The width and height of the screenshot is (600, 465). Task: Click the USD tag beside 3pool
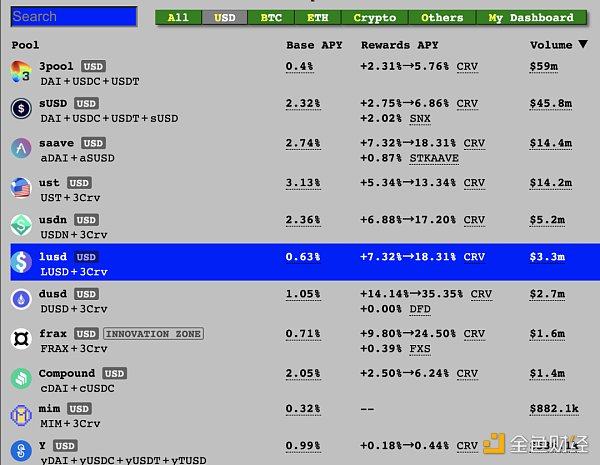(x=93, y=67)
